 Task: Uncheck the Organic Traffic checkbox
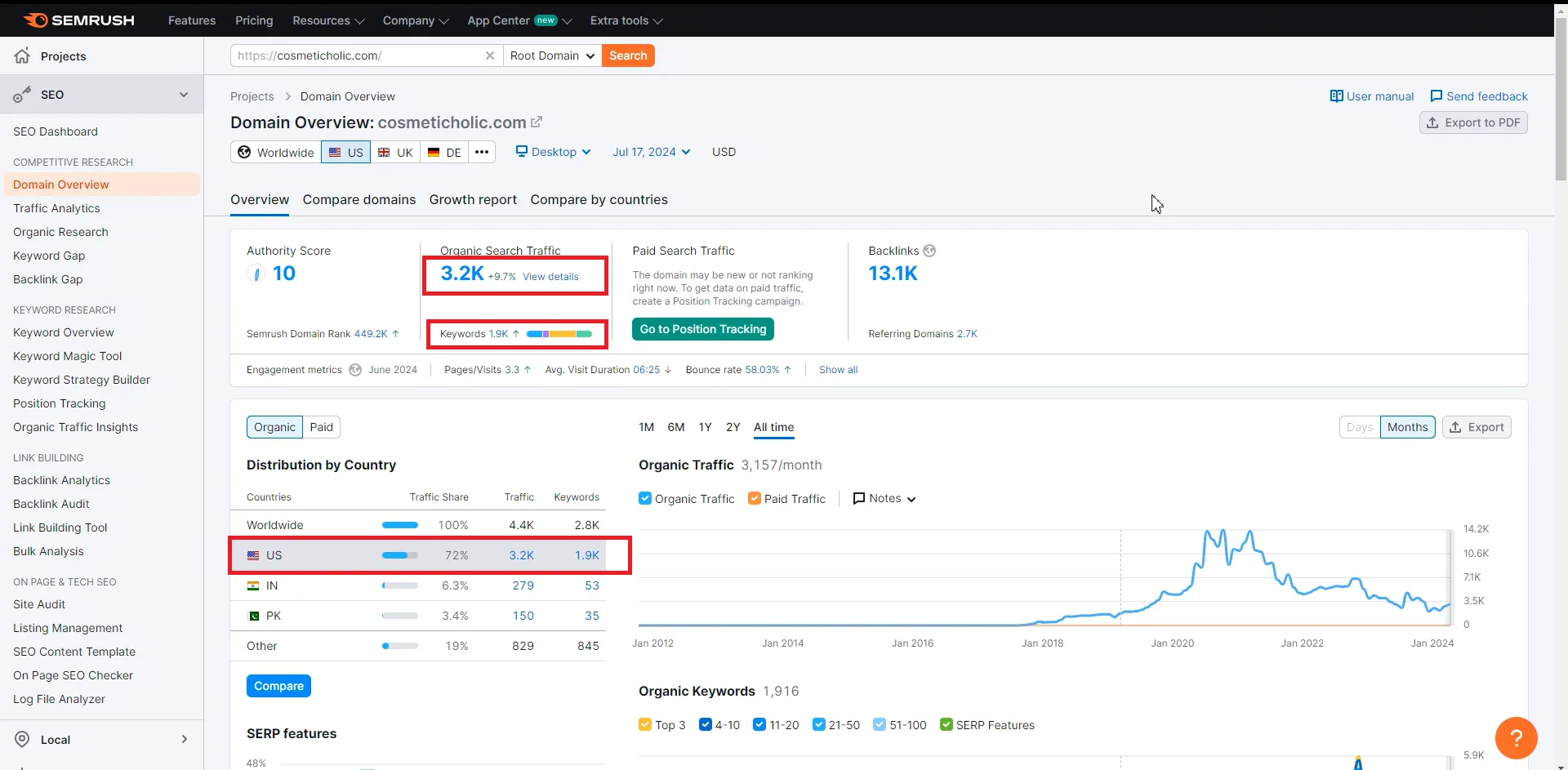(x=645, y=499)
